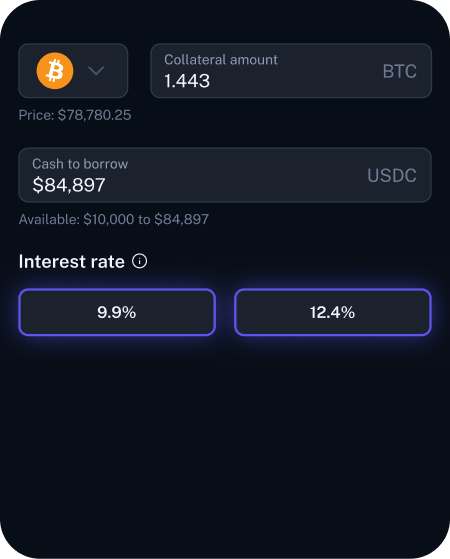Open the Interest rate info icon

(139, 261)
